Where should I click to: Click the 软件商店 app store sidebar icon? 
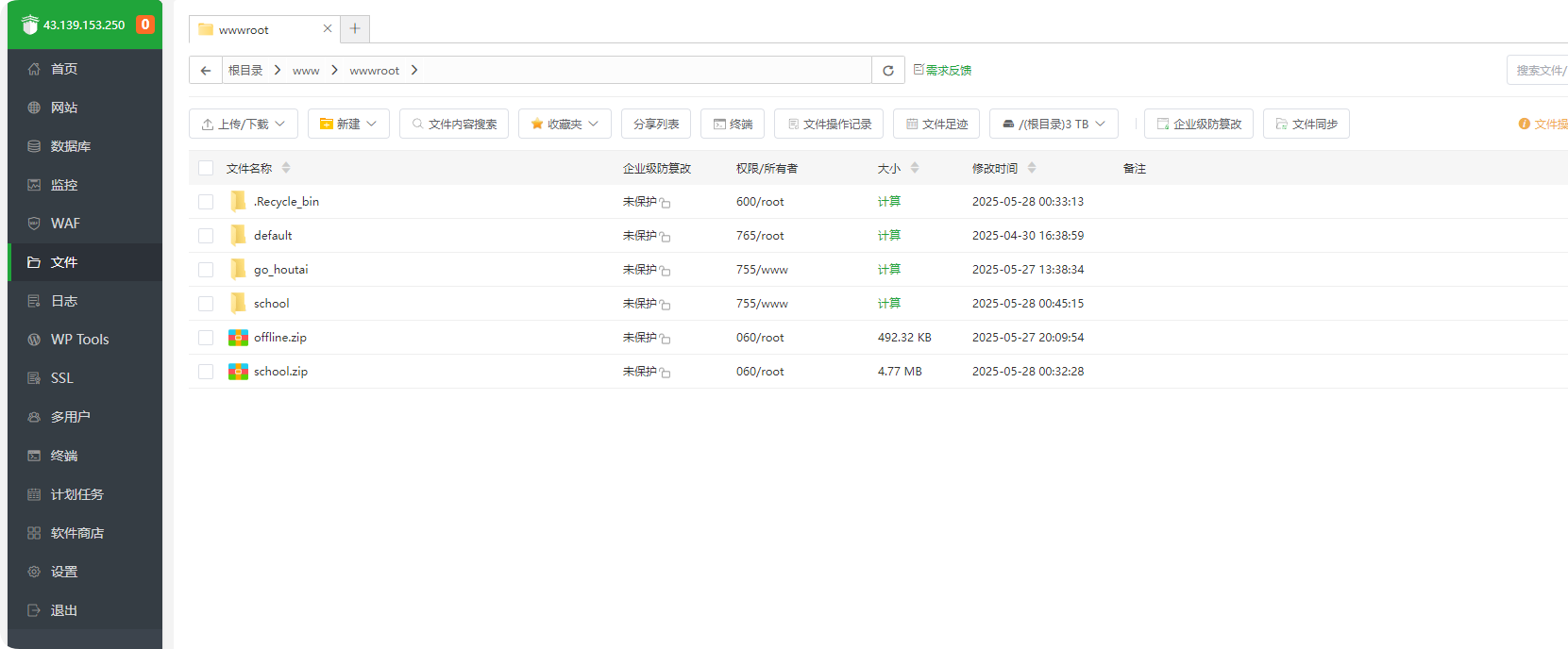(34, 533)
